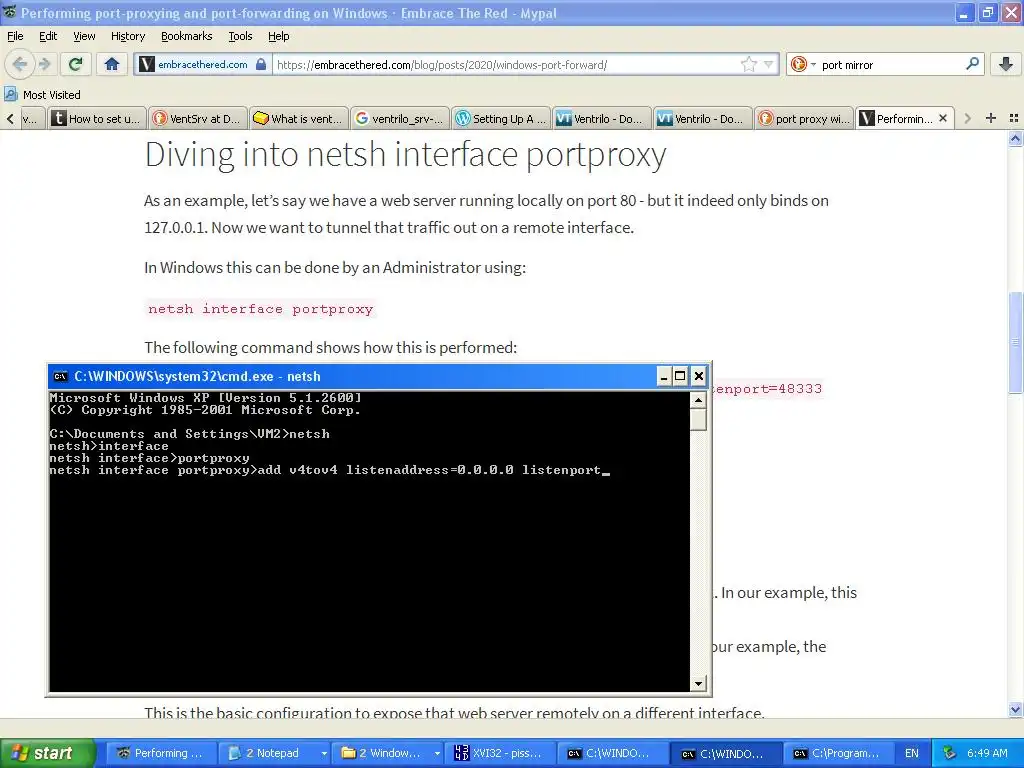Switch to the 'XVI32 - piss...' taskbar button
Viewport: 1024px width, 768px height.
(x=500, y=753)
